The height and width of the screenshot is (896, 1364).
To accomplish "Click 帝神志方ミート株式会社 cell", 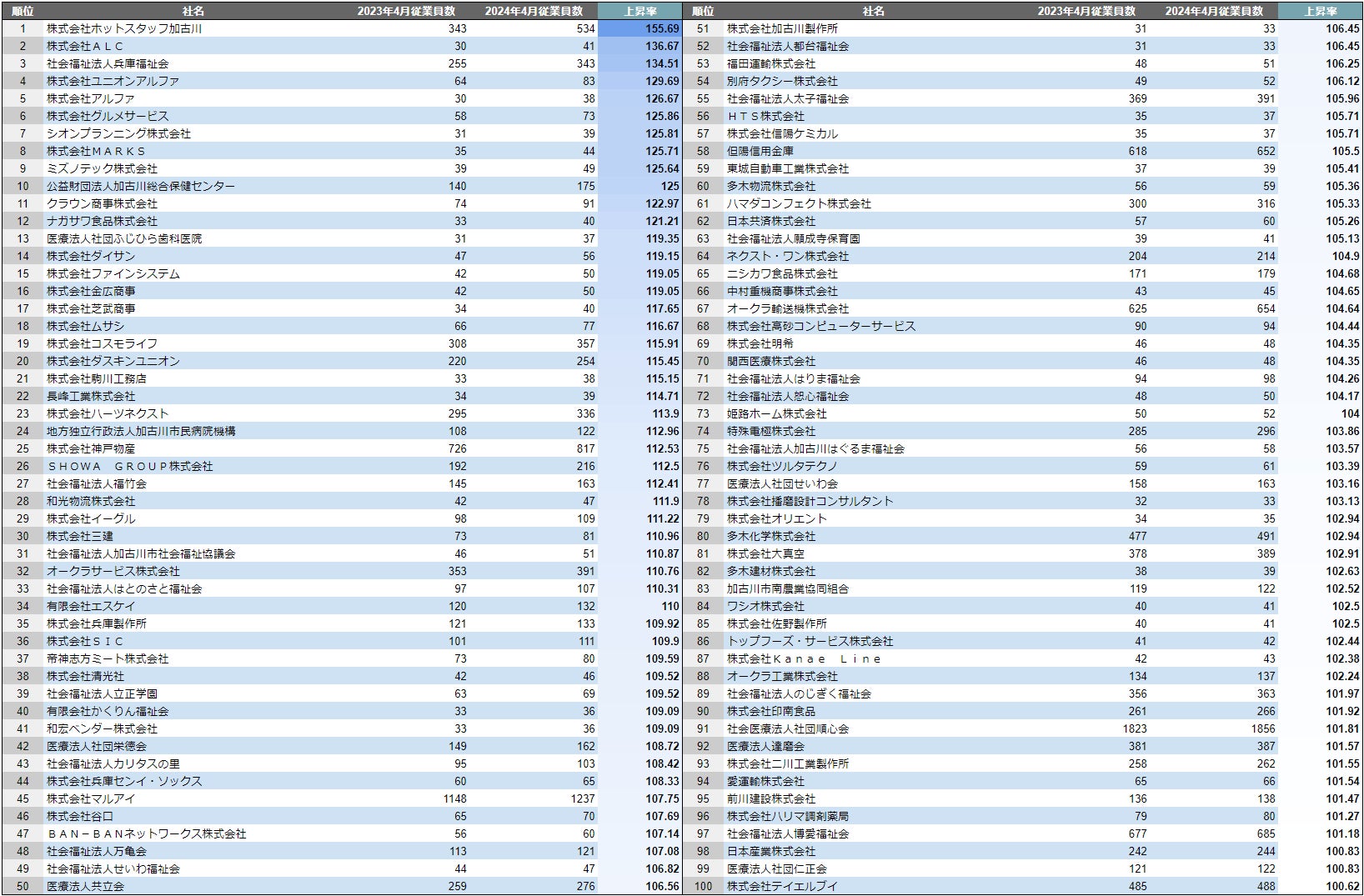I will point(108,658).
